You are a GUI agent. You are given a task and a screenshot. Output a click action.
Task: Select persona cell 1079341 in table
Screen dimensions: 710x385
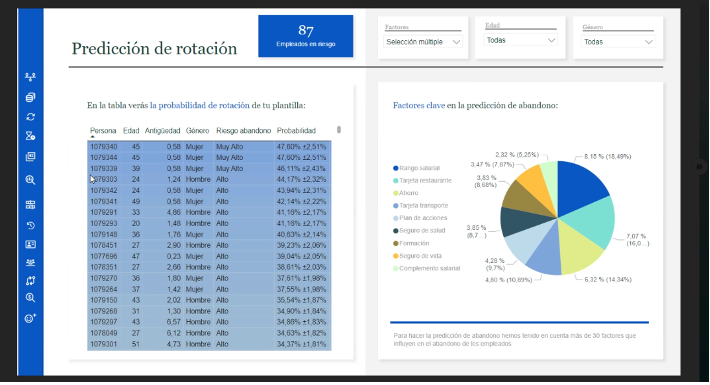(x=103, y=202)
